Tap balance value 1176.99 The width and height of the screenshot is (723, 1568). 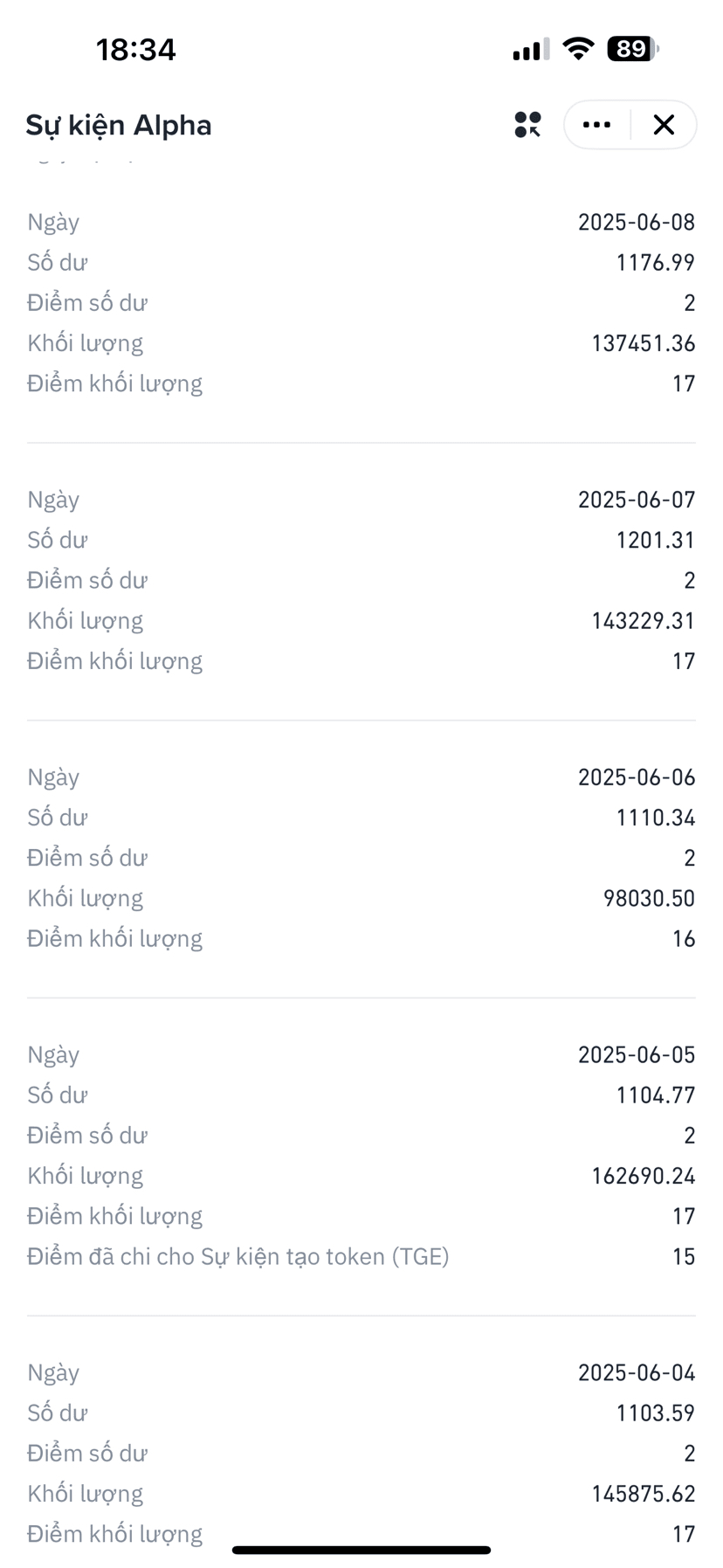point(656,262)
